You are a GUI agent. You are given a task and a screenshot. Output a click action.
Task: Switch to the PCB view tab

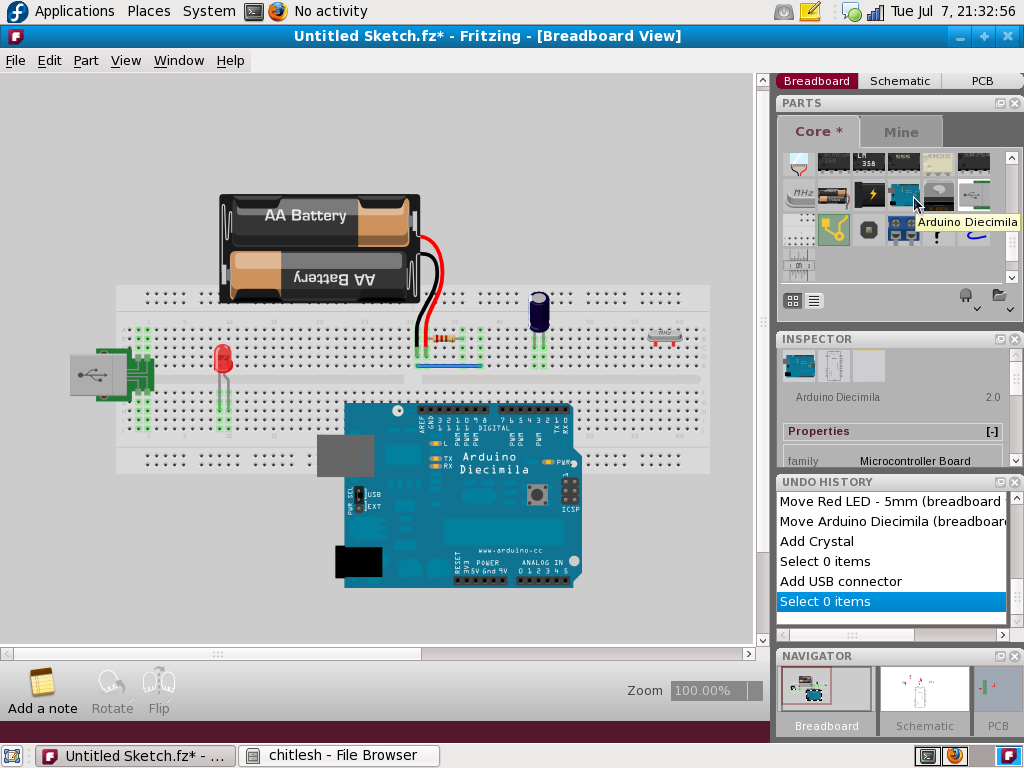click(982, 81)
